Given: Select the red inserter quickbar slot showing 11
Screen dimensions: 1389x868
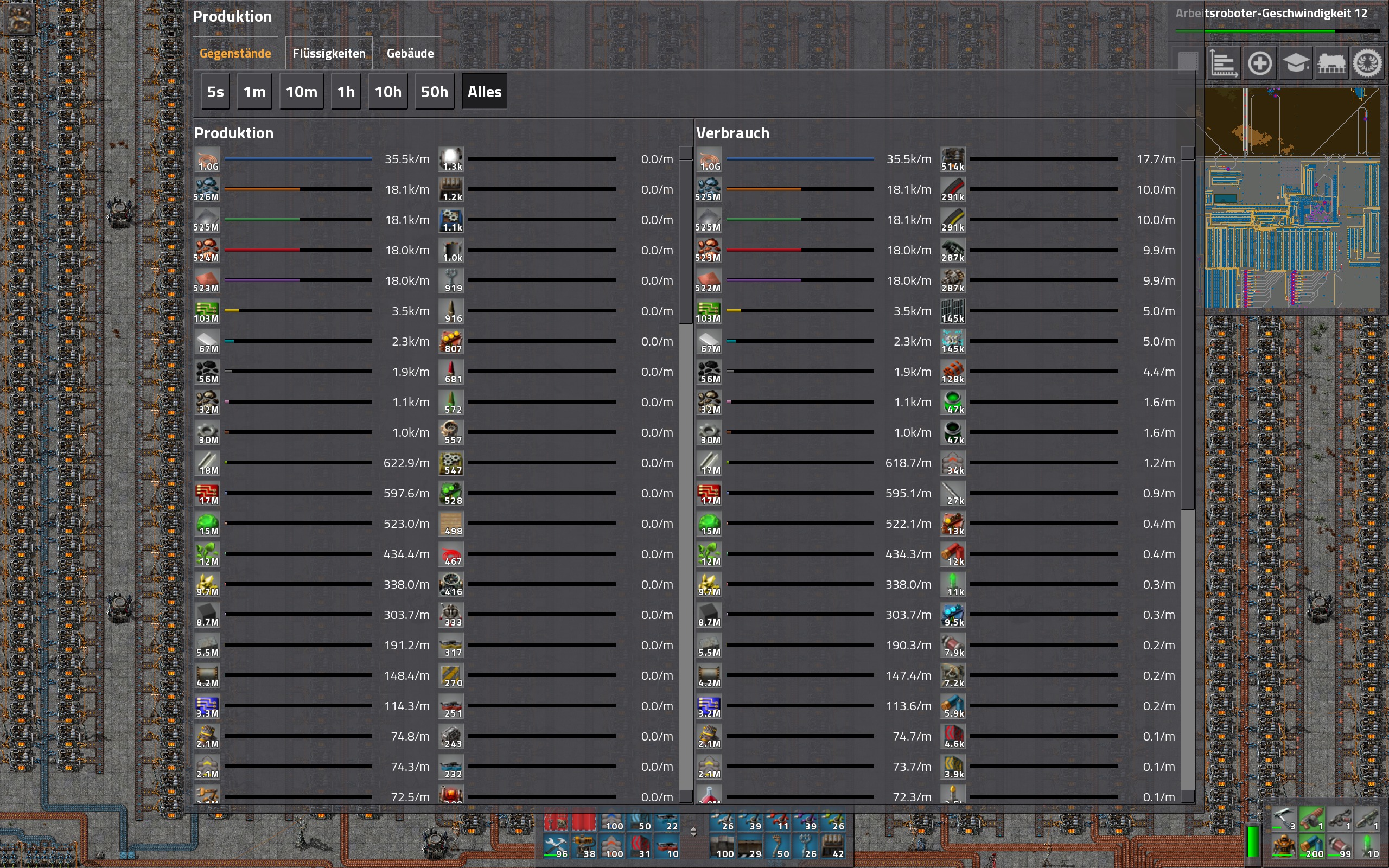Looking at the screenshot, I should [x=778, y=820].
